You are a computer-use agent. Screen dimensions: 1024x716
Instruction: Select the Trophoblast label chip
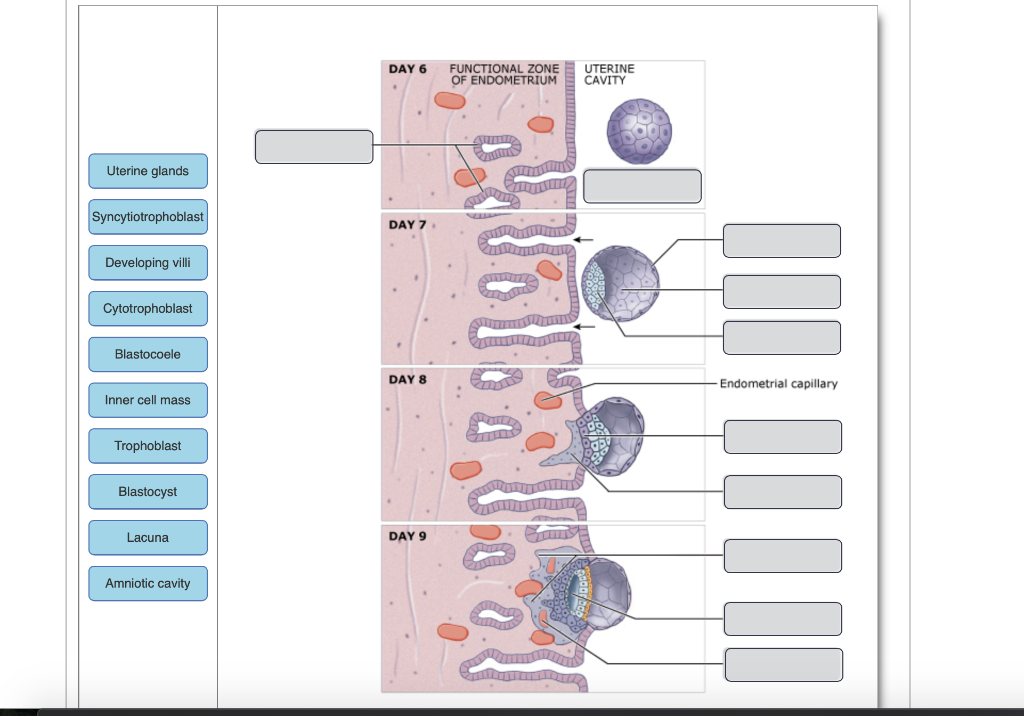(x=147, y=445)
